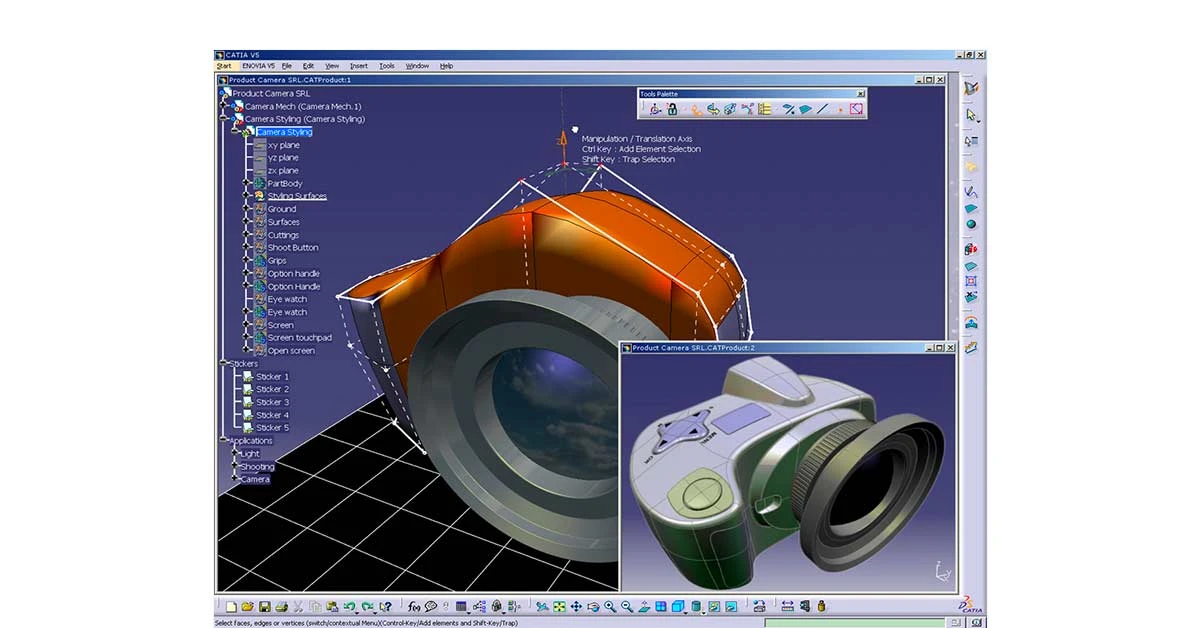Select the Isometric View icon

[675, 607]
